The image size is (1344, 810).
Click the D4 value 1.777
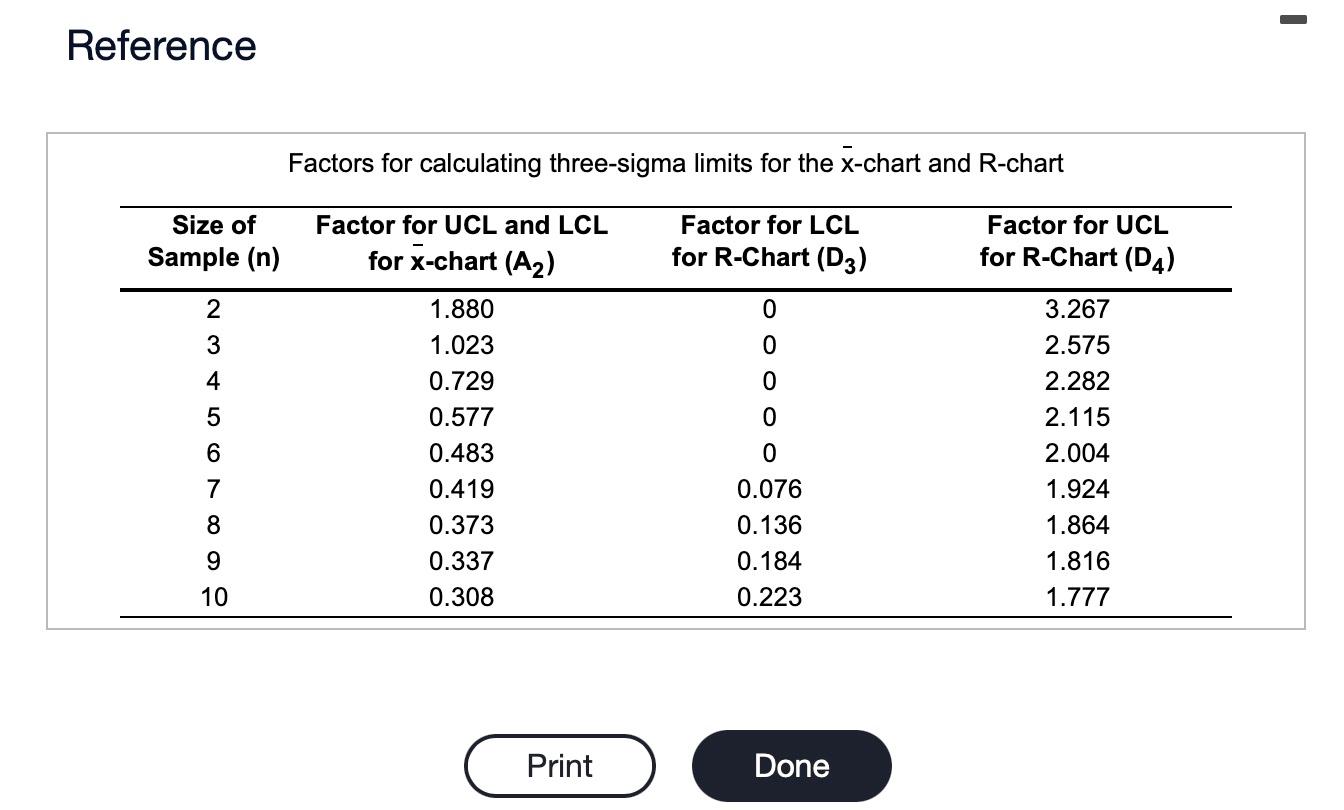coord(1077,597)
